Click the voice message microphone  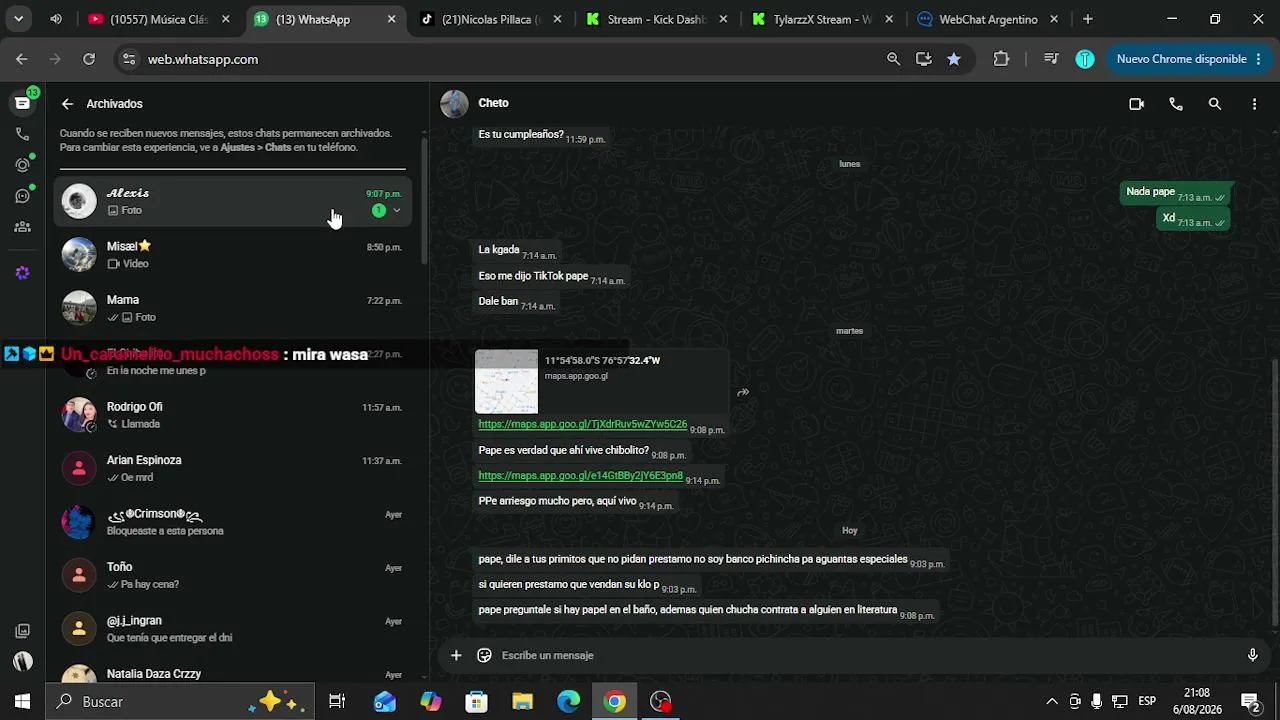(1252, 655)
